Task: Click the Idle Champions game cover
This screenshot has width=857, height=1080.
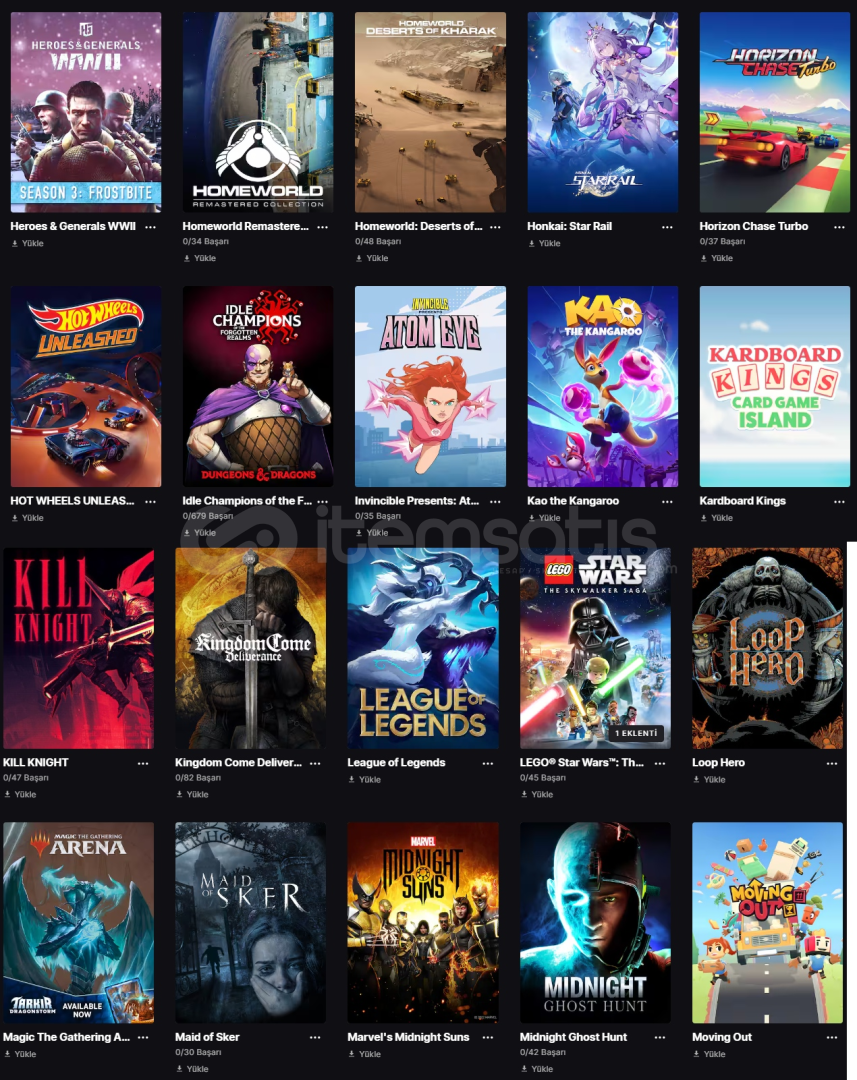Action: [258, 386]
